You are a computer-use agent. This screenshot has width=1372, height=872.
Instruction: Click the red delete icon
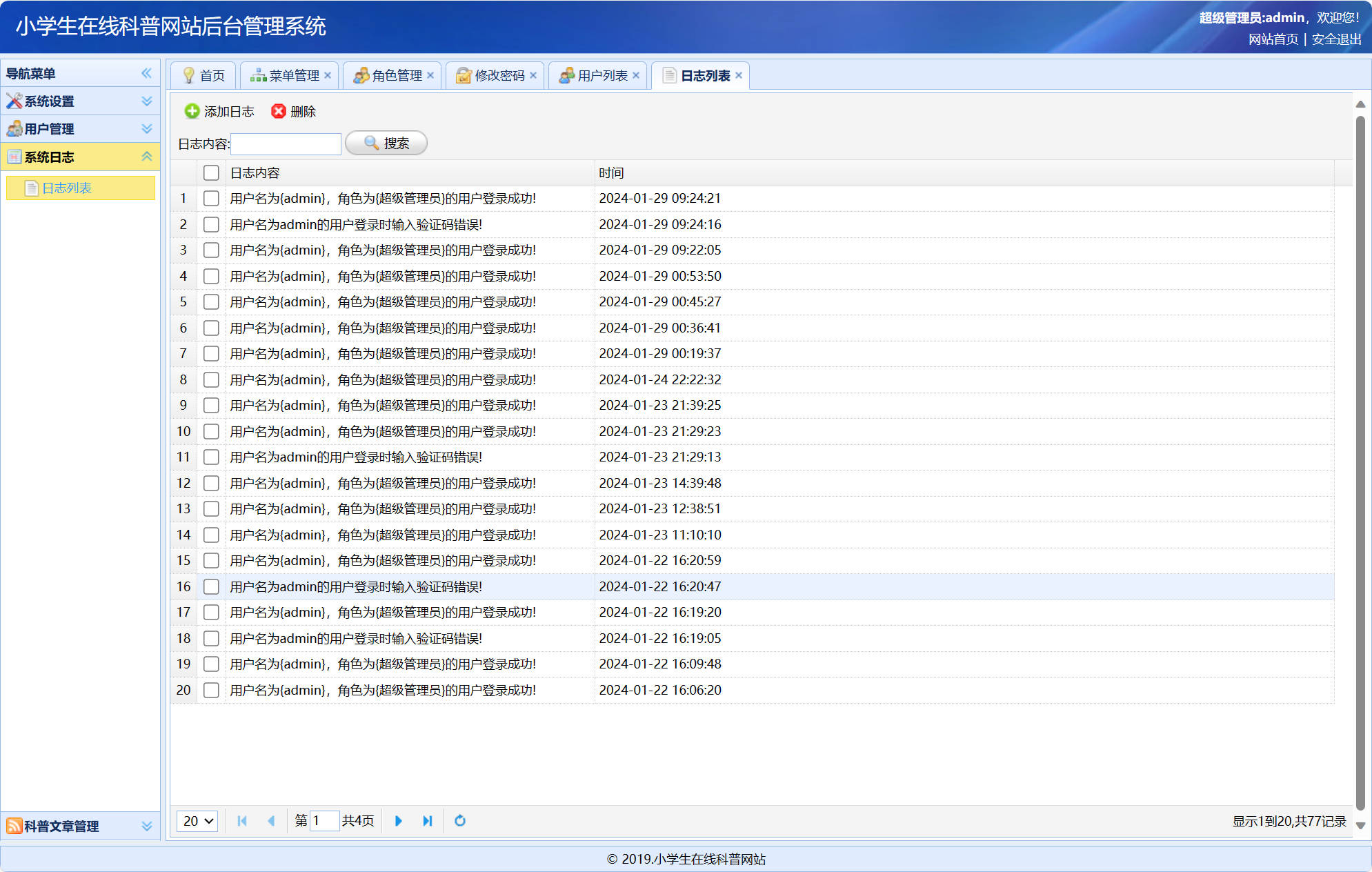pos(279,111)
